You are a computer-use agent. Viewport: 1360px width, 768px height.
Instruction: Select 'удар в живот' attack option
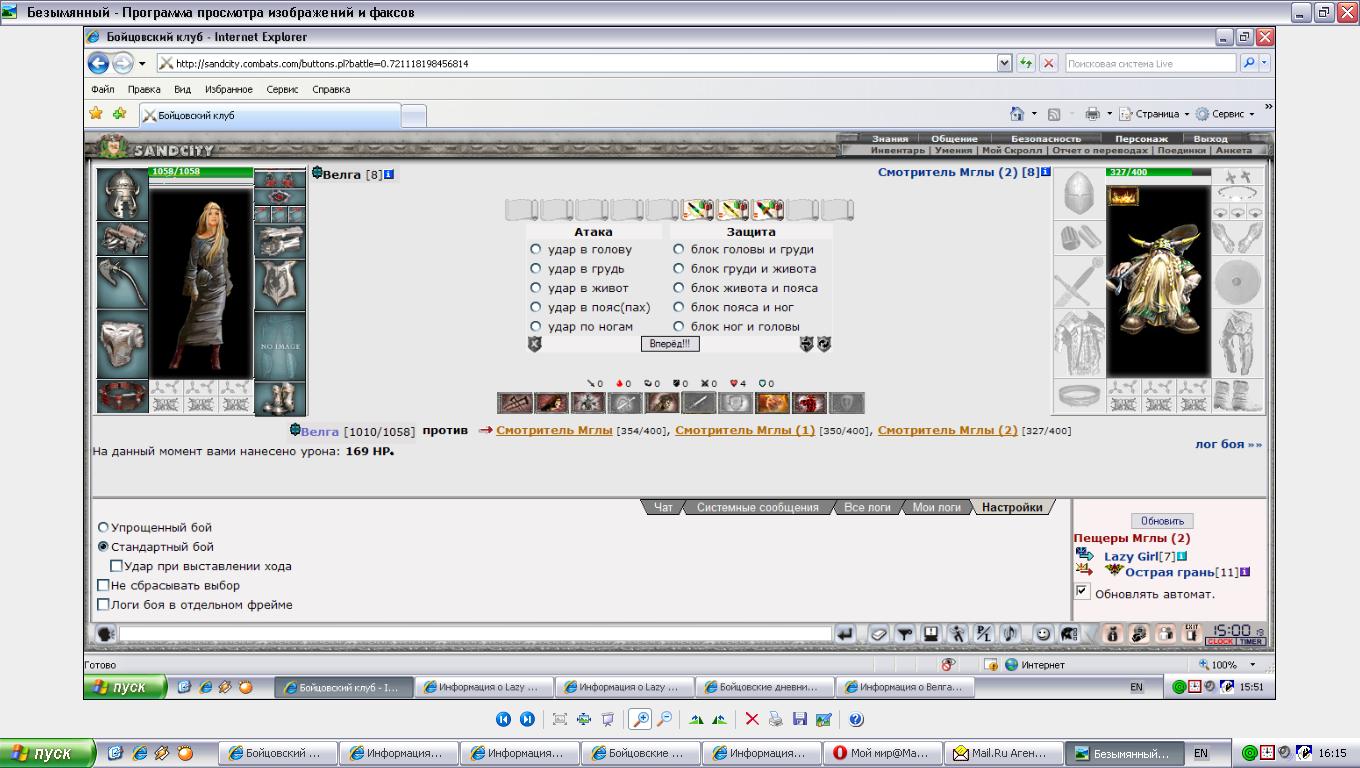536,288
